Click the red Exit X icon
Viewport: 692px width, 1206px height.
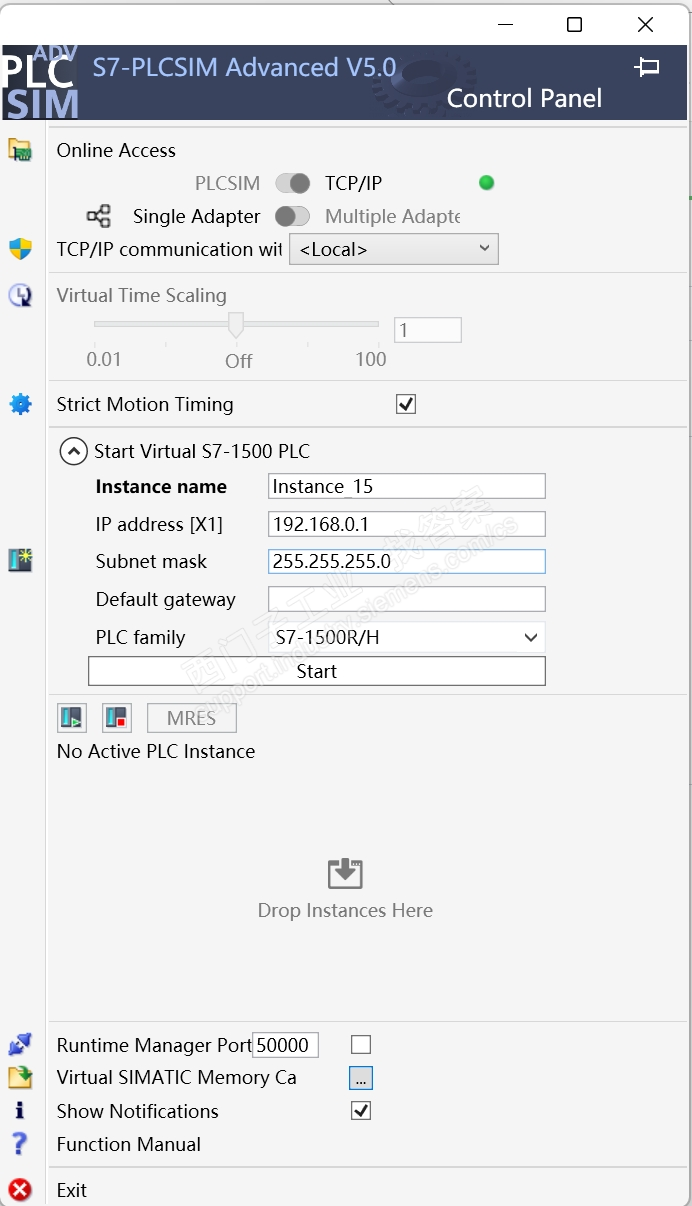(20, 1190)
